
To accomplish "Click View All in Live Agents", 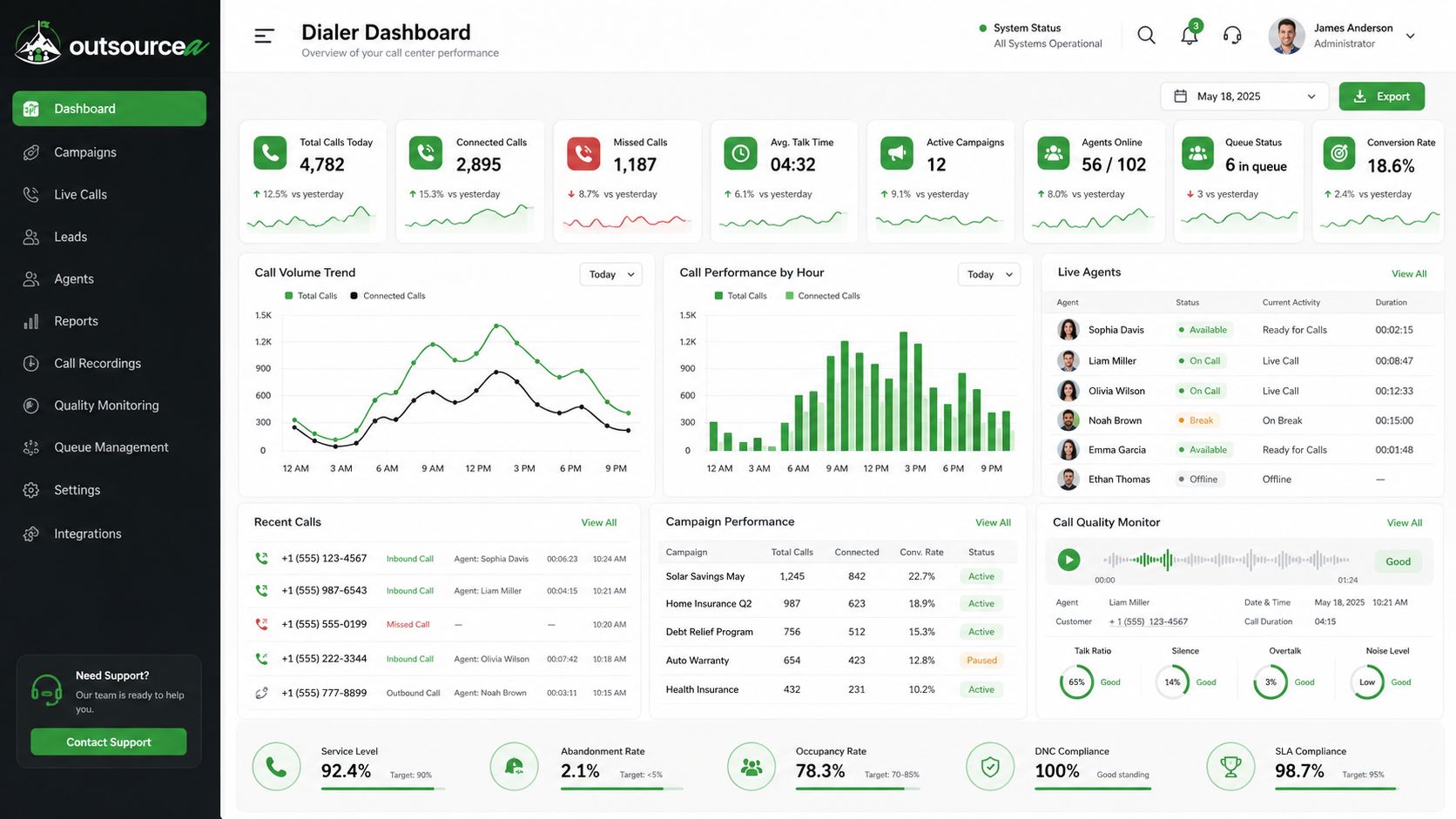I will tap(1408, 274).
